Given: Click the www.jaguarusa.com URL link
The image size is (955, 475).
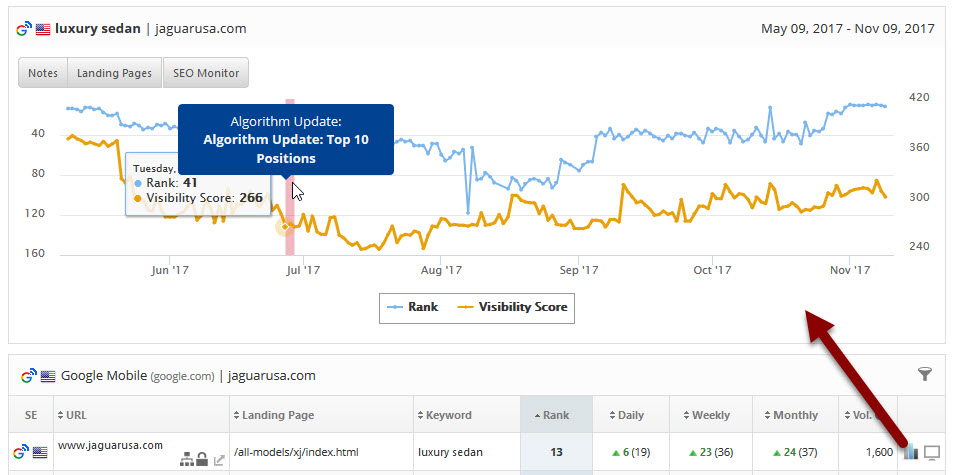Looking at the screenshot, I should (x=110, y=445).
